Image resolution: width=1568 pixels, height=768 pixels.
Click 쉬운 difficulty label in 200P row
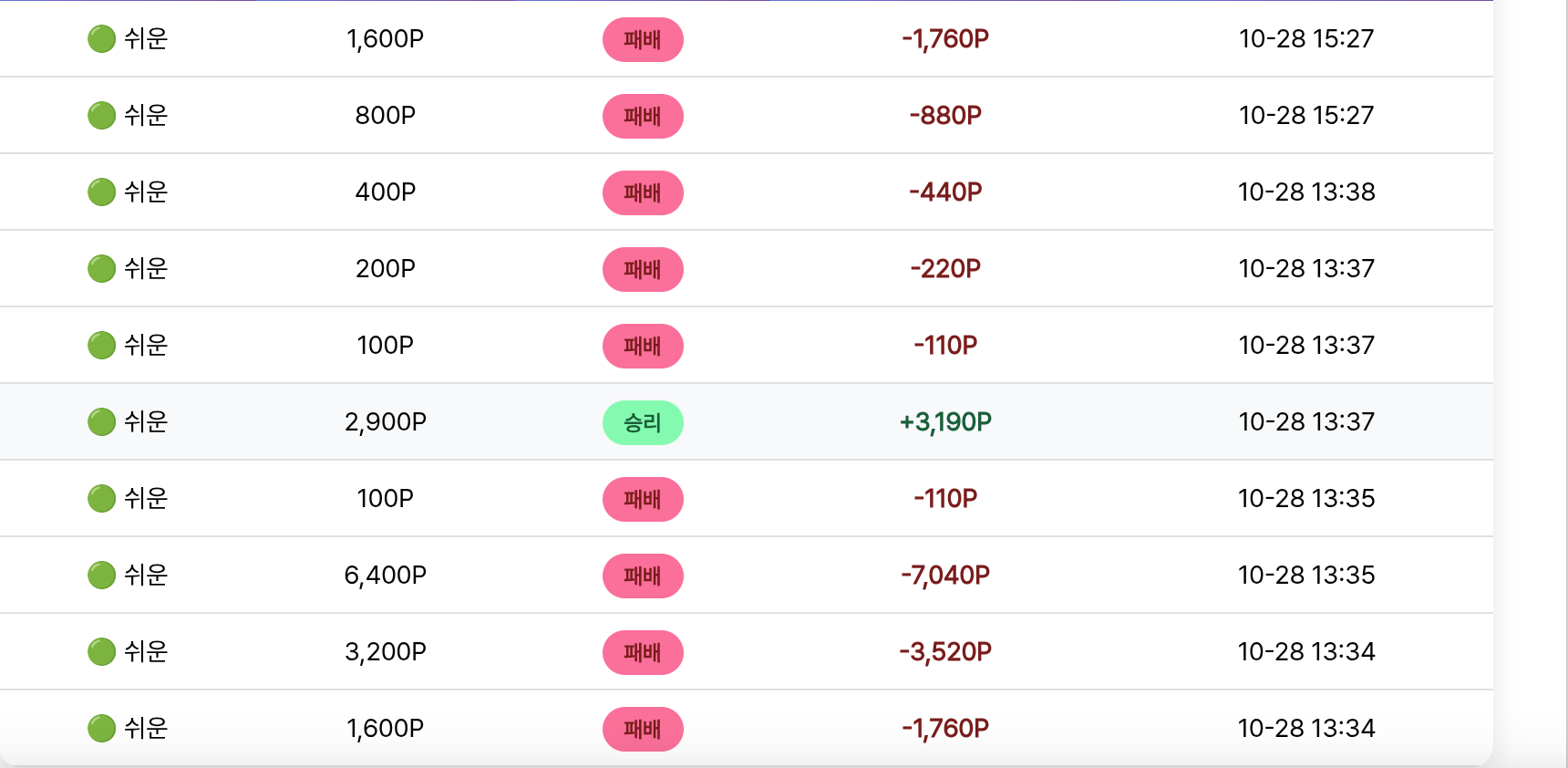coord(146,268)
